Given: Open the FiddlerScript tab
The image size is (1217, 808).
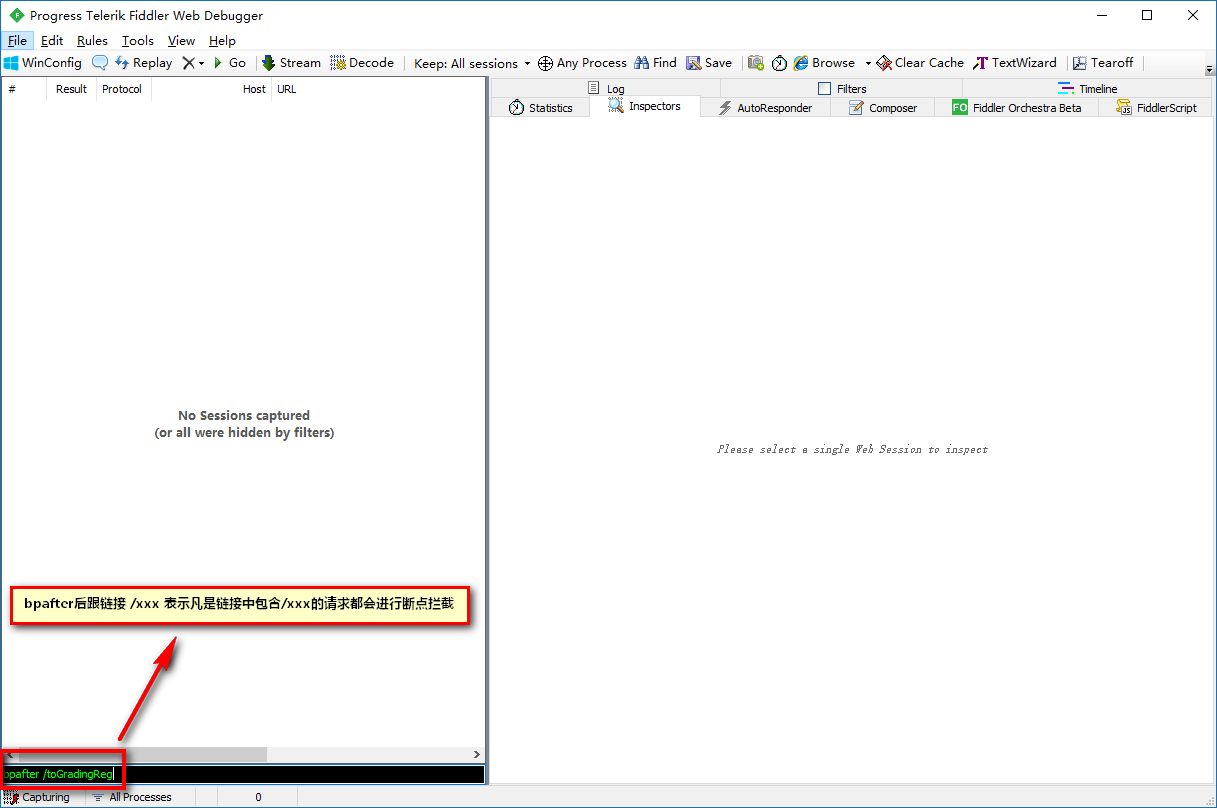Looking at the screenshot, I should (x=1156, y=108).
